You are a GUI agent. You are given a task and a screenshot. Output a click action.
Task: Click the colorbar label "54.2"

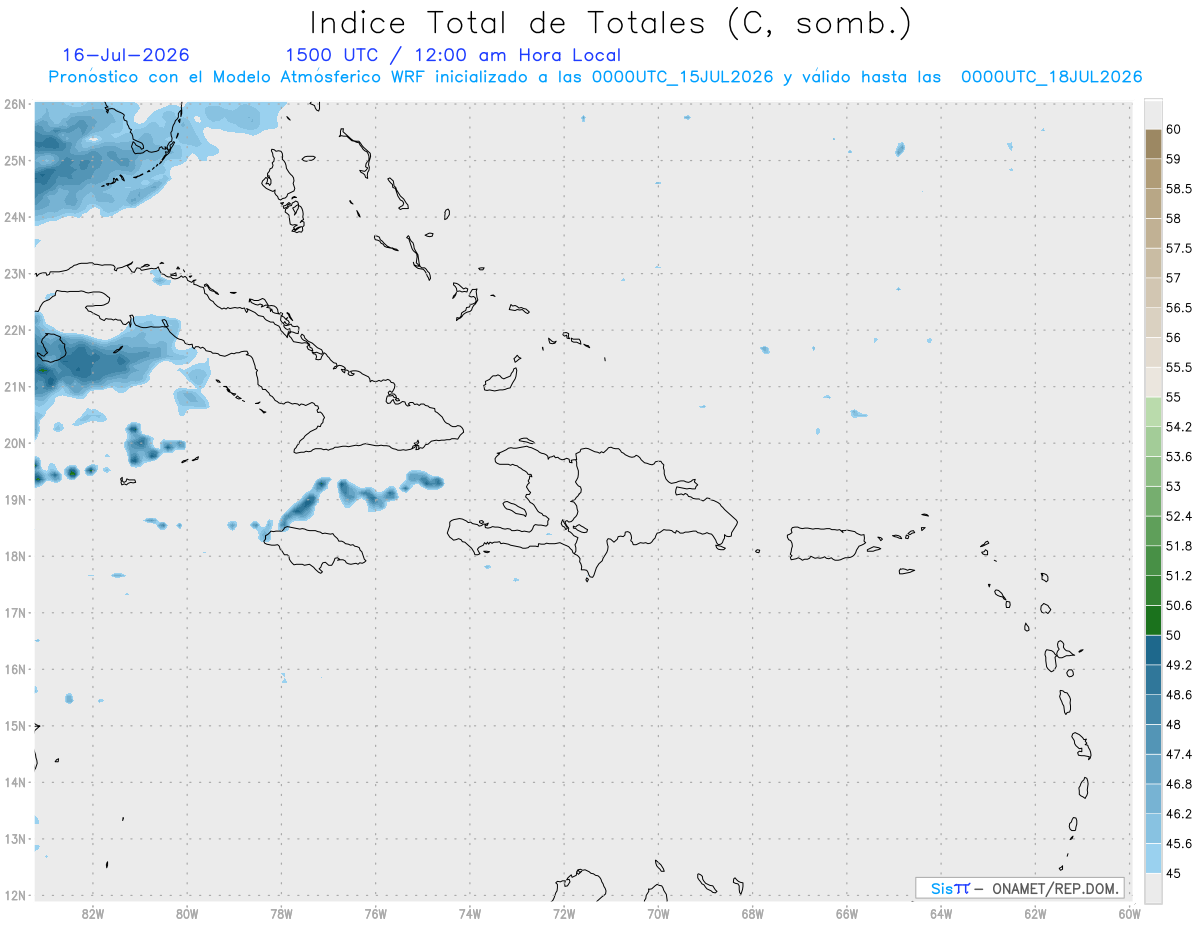[1178, 427]
